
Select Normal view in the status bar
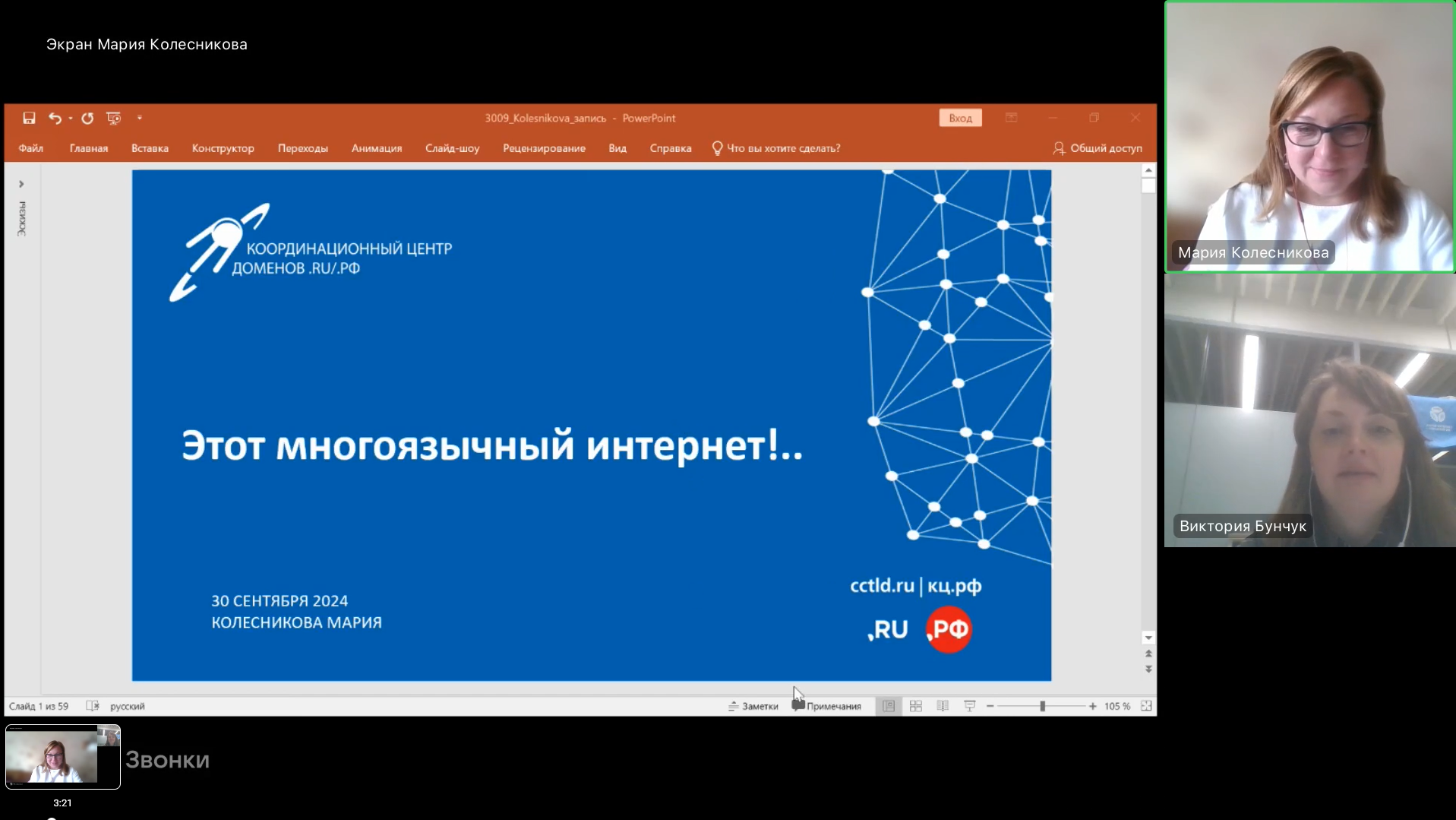point(889,706)
